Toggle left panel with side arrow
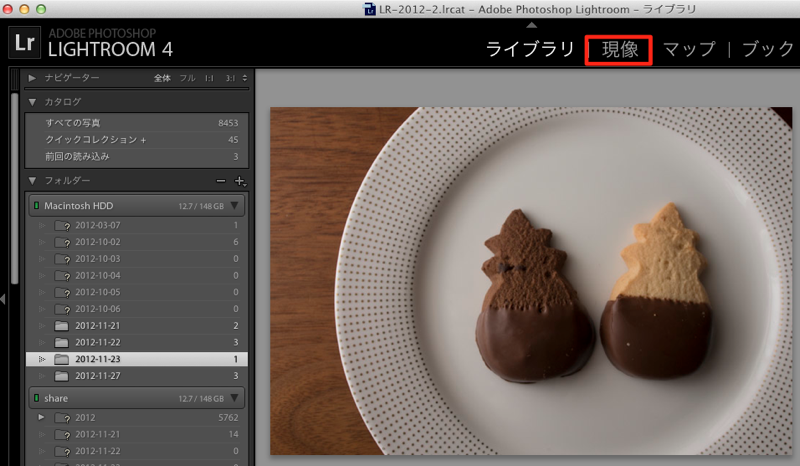800x466 pixels. (3, 299)
